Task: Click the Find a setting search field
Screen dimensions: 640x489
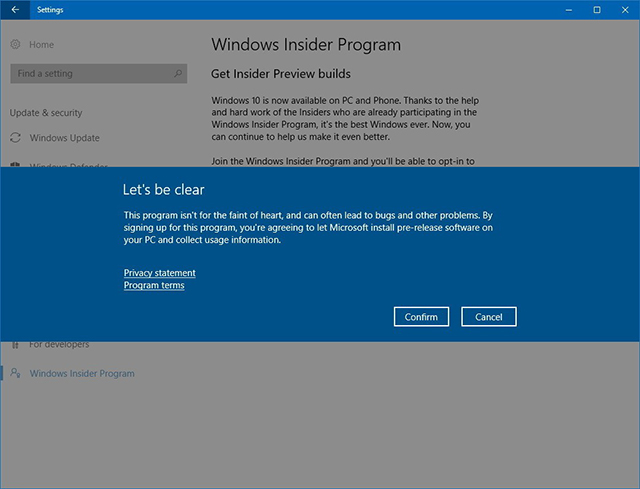Action: tap(90, 73)
